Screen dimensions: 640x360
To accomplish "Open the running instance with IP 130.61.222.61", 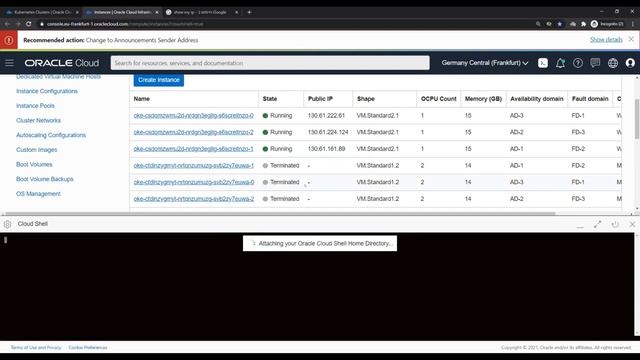I will pyautogui.click(x=193, y=116).
